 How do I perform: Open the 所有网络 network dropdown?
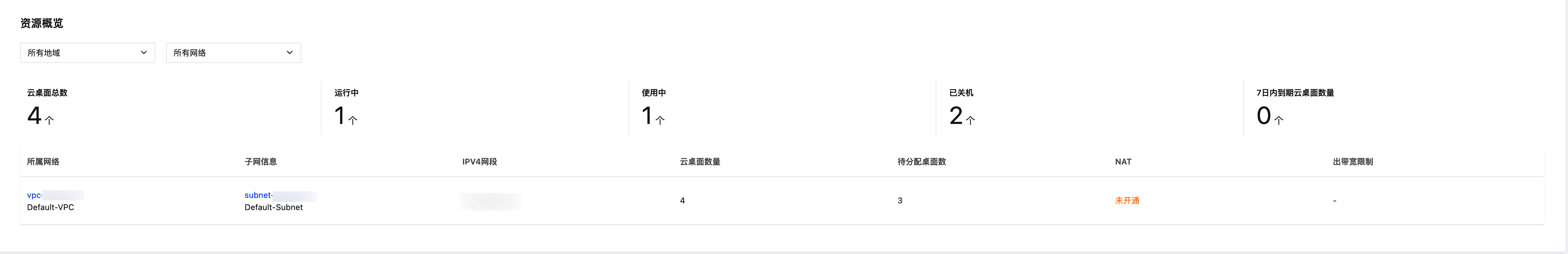(x=233, y=52)
